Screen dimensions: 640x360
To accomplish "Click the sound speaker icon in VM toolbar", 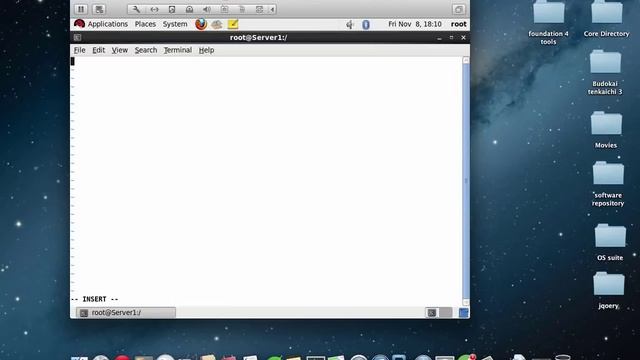I will coord(207,9).
